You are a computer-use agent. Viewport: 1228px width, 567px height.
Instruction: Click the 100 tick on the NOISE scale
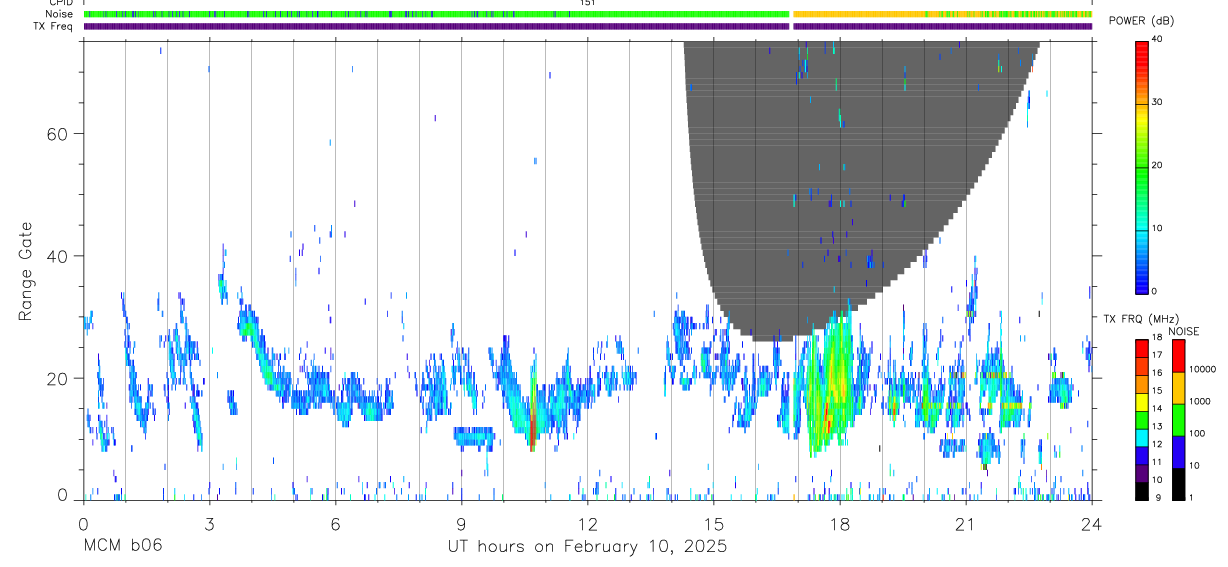coord(1197,433)
